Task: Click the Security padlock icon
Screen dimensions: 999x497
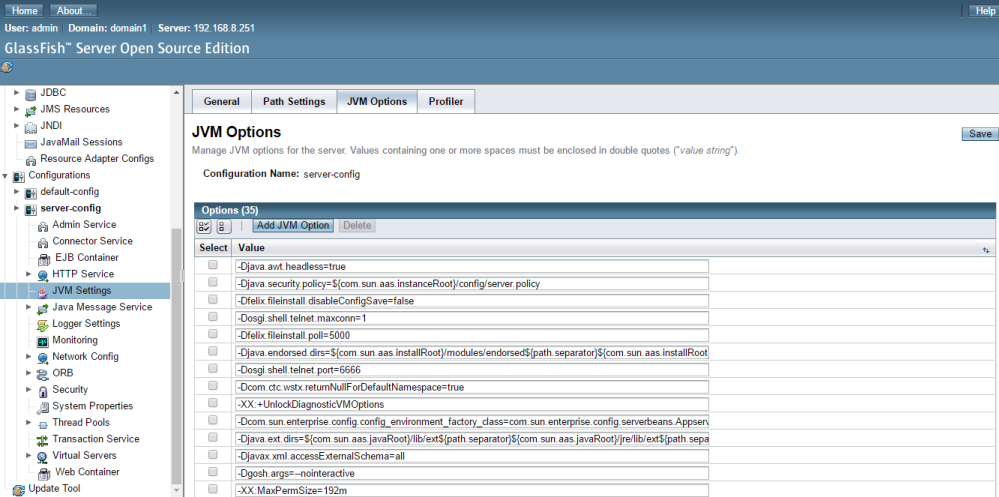Action: pos(43,391)
